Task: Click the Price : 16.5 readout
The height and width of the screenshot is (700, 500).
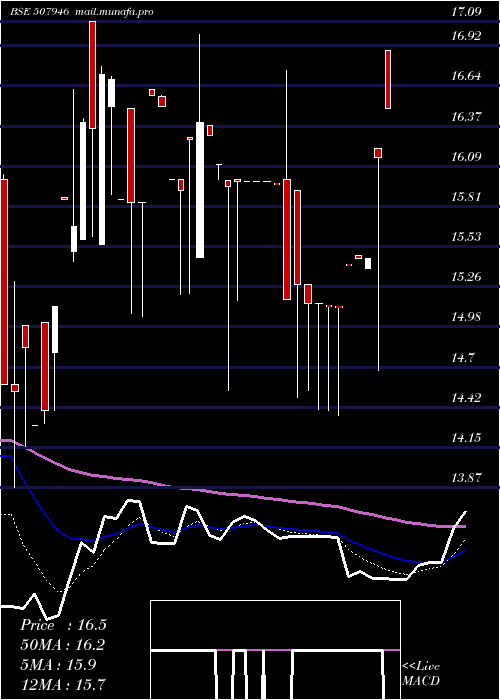Action: tap(63, 625)
